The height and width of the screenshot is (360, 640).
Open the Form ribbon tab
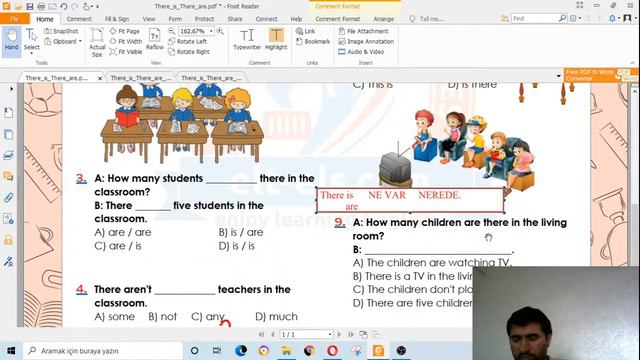tap(175, 19)
